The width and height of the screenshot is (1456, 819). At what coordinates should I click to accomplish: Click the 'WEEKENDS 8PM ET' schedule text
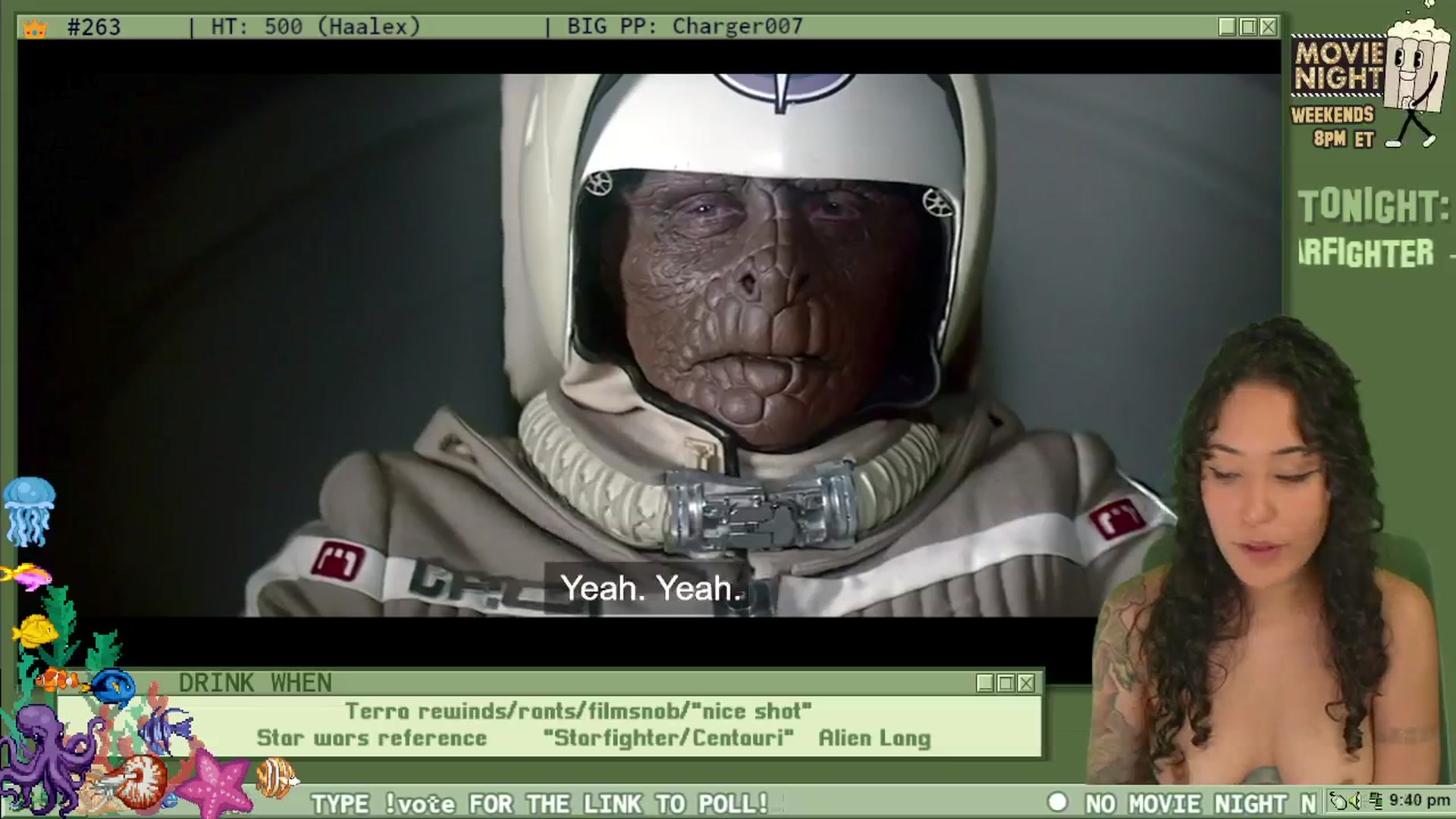coord(1333,127)
